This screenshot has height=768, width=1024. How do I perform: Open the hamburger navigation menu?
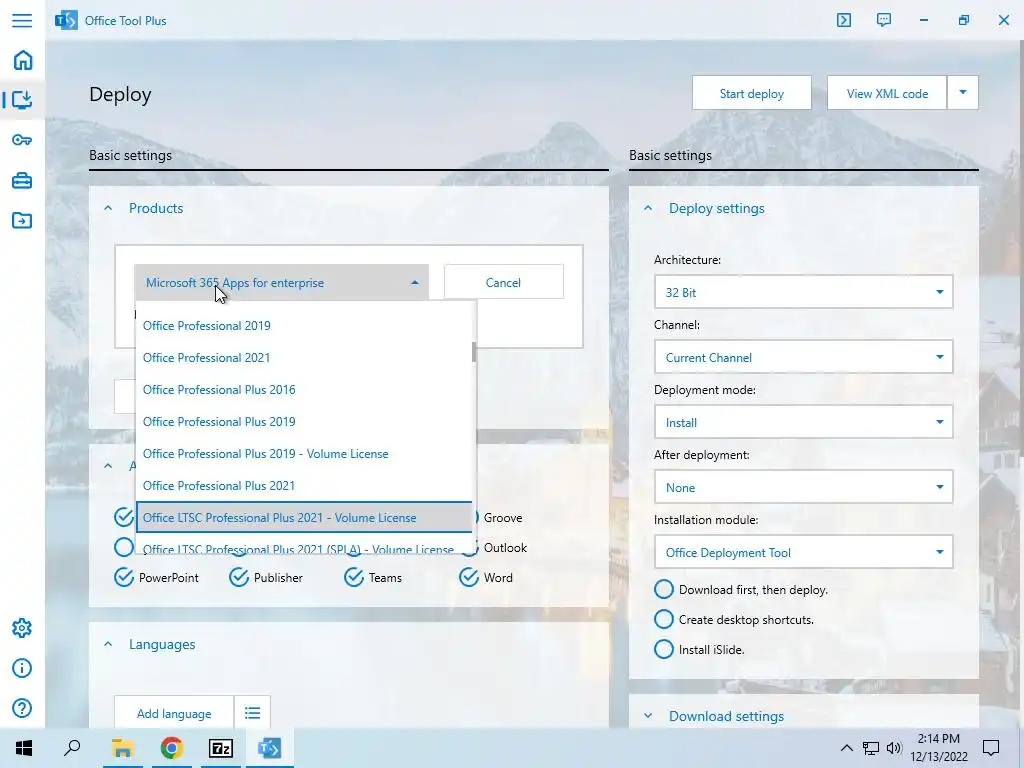click(x=22, y=20)
